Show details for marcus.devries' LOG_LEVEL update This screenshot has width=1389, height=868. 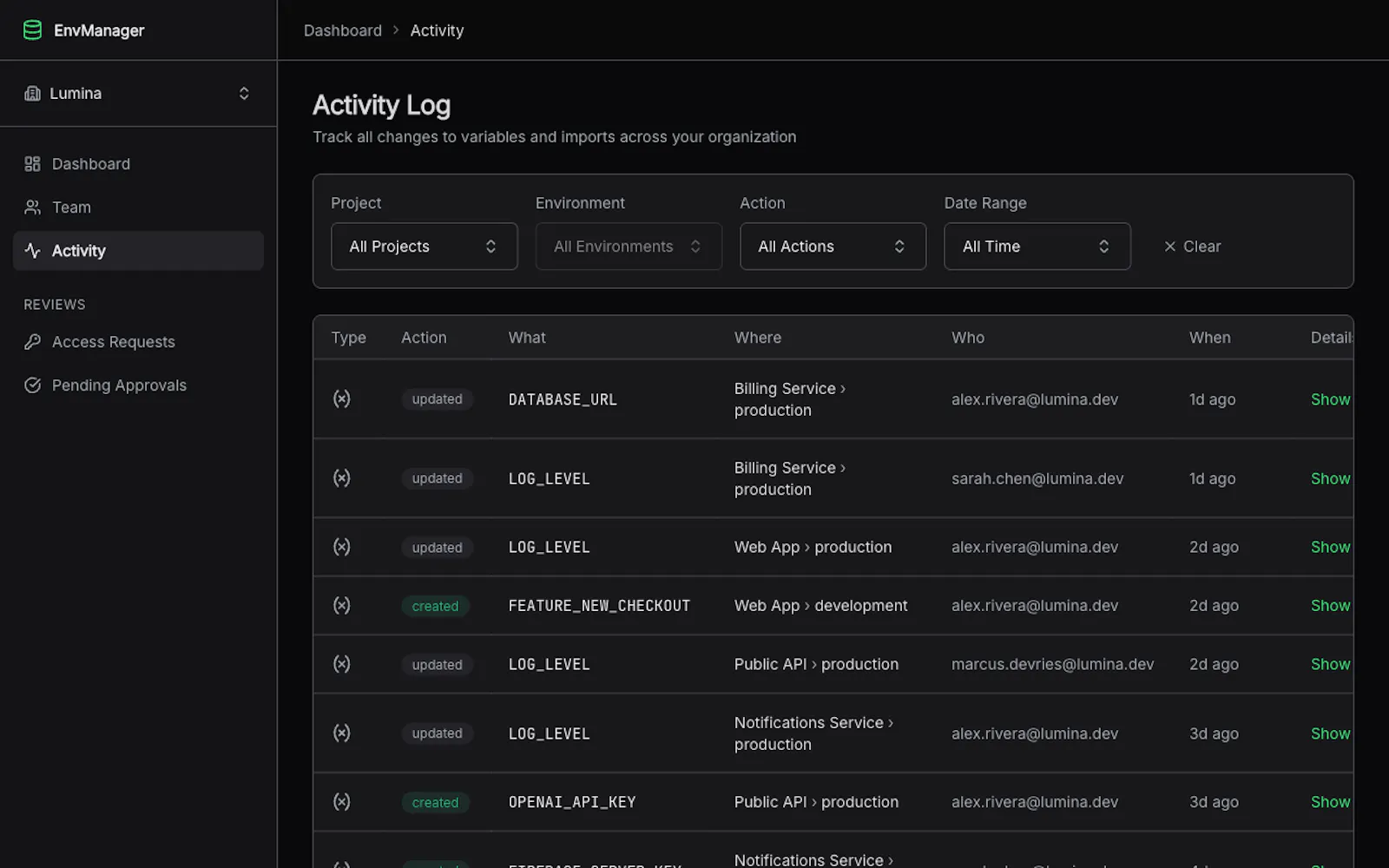click(x=1330, y=664)
